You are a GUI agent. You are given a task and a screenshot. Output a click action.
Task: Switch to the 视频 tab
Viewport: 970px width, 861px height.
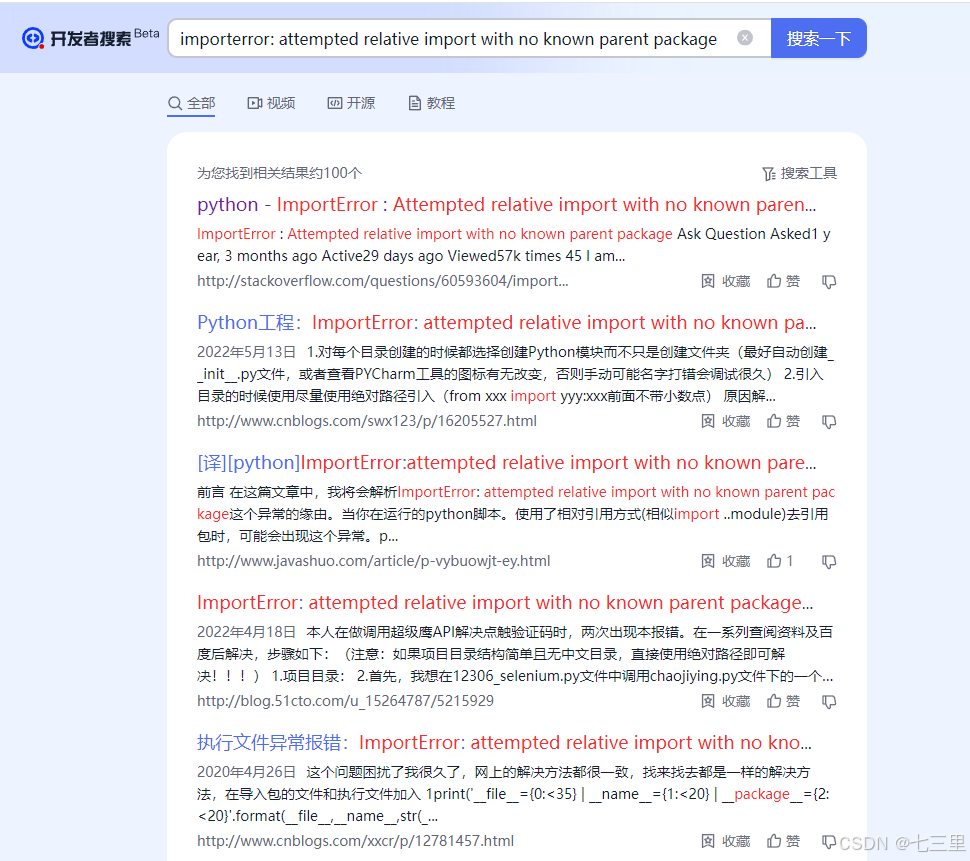(x=271, y=103)
